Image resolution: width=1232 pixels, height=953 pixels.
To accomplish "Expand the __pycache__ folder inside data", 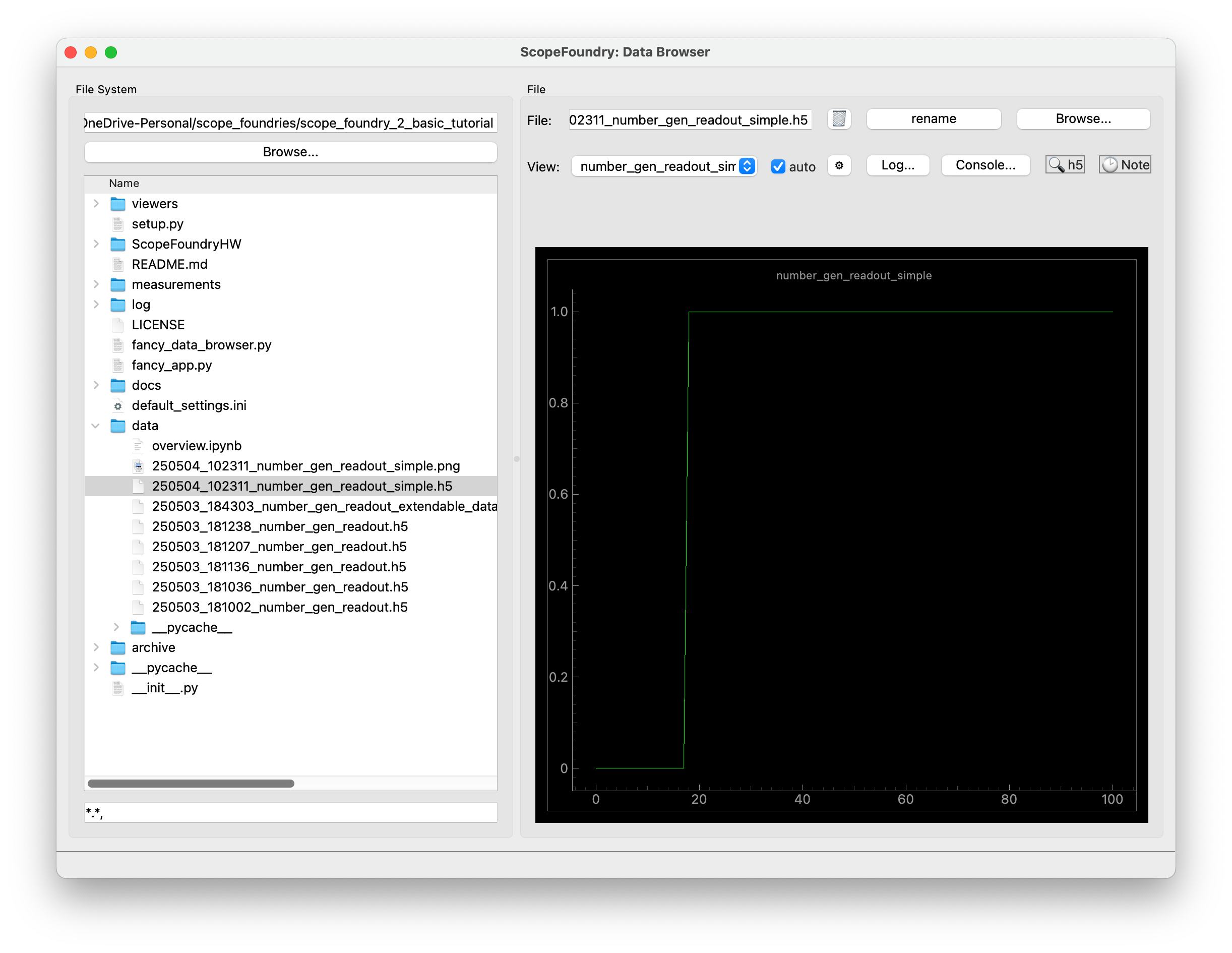I will (x=116, y=627).
